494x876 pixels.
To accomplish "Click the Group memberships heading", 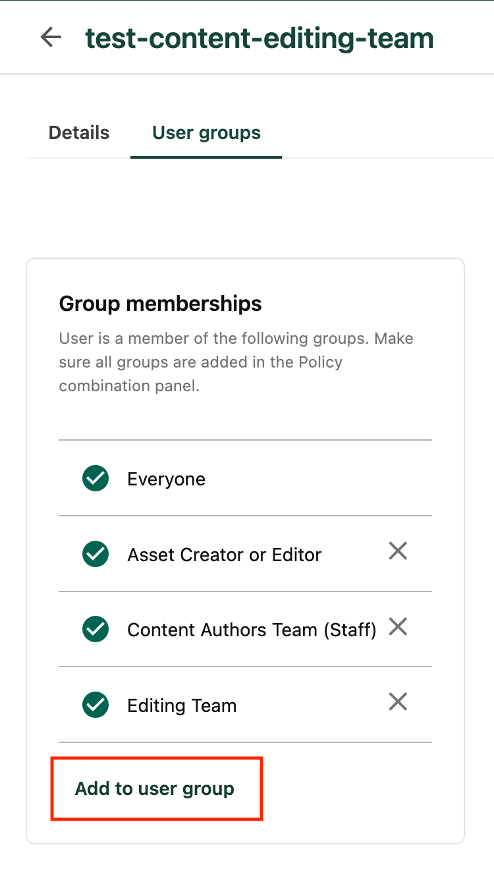I will 160,303.
